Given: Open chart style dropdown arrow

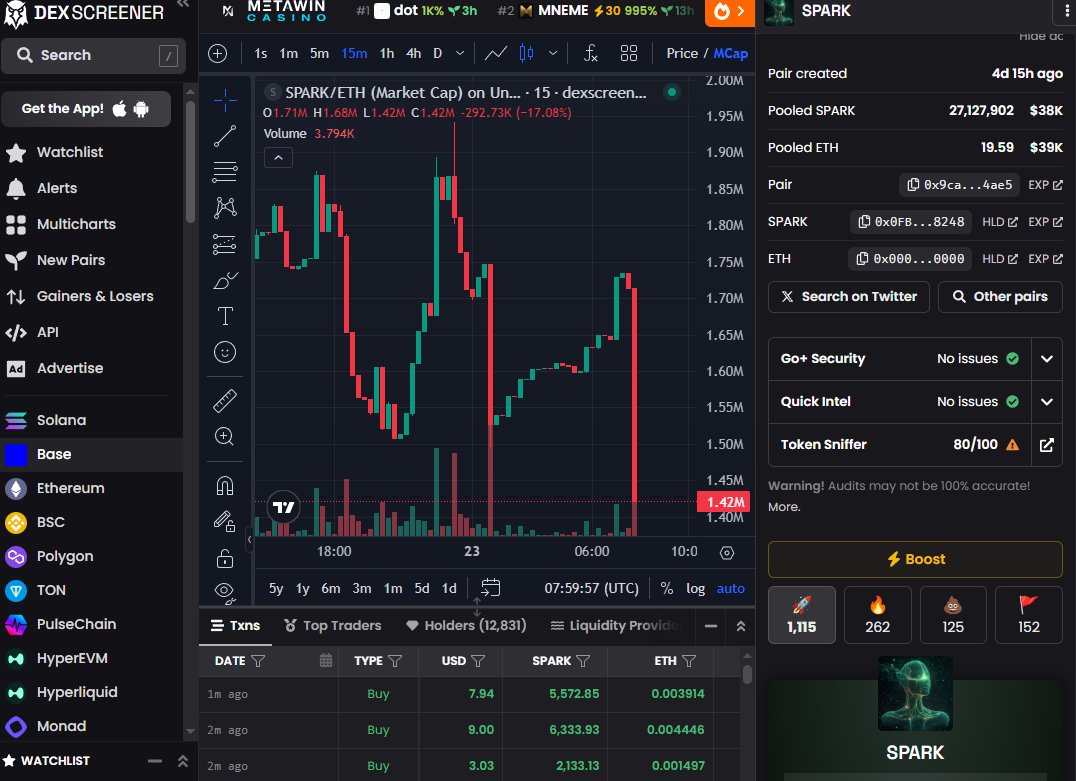Looking at the screenshot, I should (552, 54).
